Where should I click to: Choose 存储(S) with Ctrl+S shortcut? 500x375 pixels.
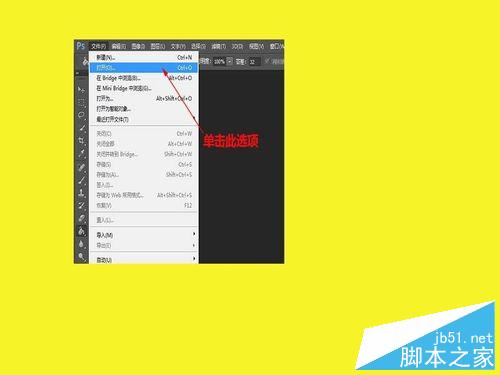144,164
